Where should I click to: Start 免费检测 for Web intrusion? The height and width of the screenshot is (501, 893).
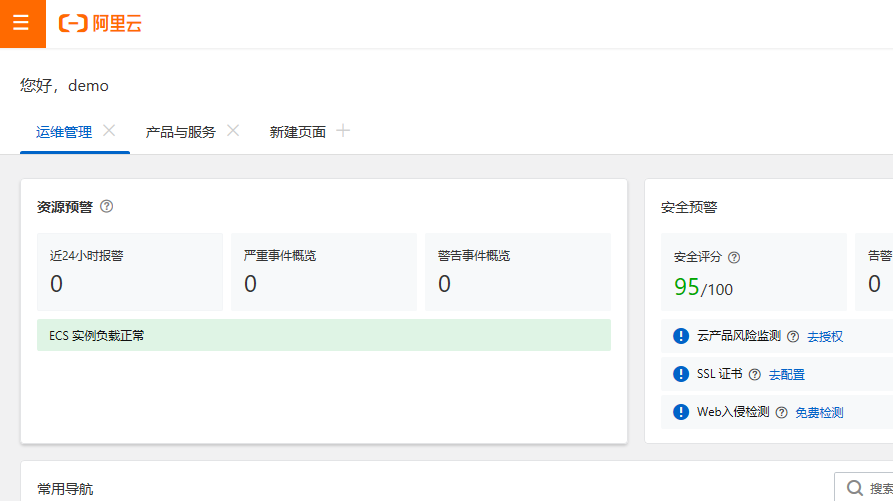(819, 413)
